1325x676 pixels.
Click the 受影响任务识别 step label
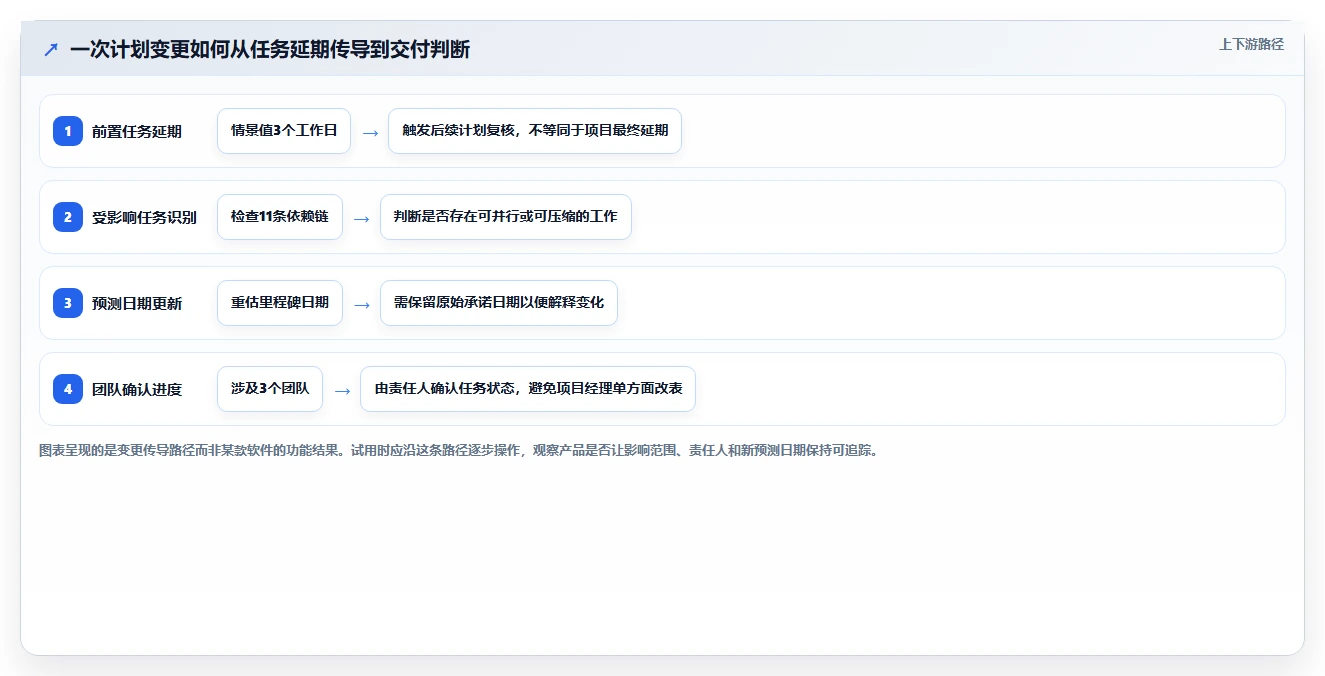(144, 217)
